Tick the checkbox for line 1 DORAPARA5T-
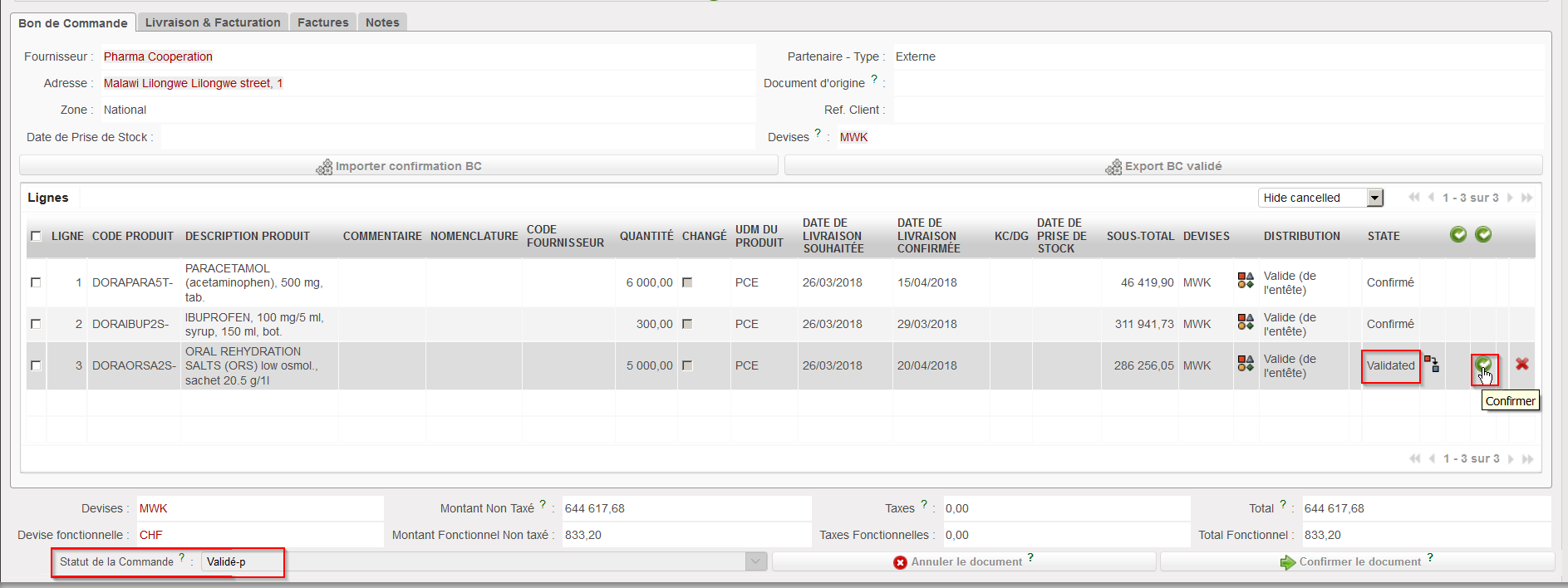Screen dimensions: 1568x588 click(36, 282)
